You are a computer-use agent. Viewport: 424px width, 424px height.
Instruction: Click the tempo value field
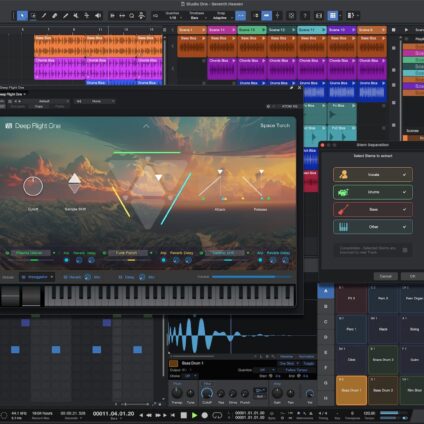369,413
